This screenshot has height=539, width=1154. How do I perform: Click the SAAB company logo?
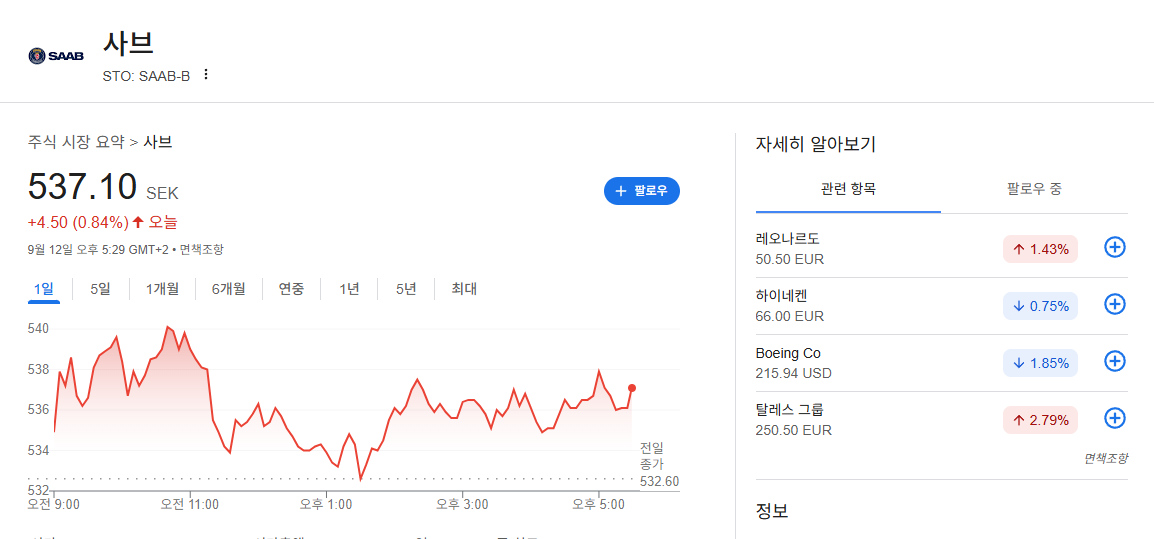(x=56, y=55)
